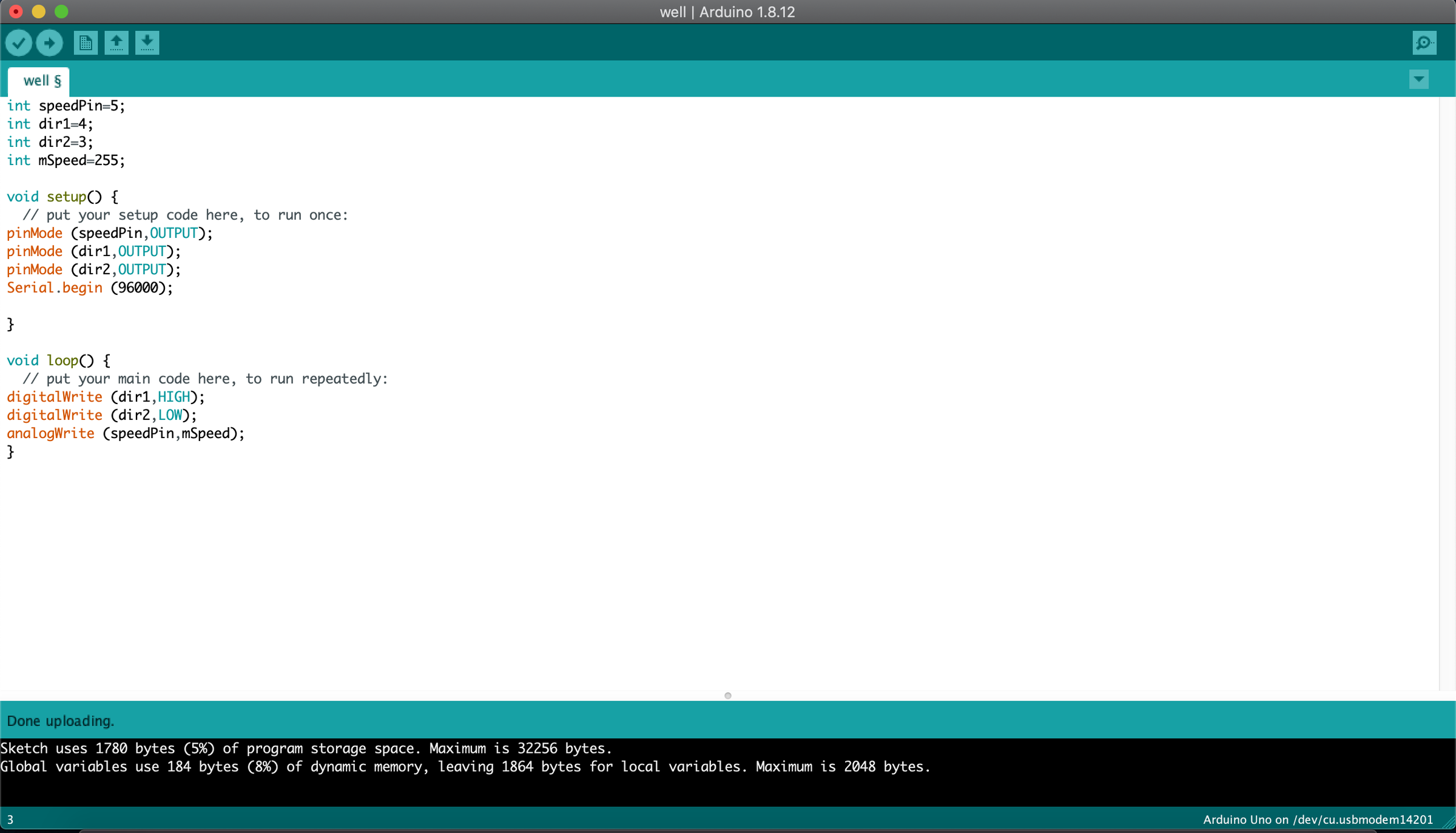Click the Arduino Uno board port label
Image resolution: width=1456 pixels, height=833 pixels.
point(1317,820)
